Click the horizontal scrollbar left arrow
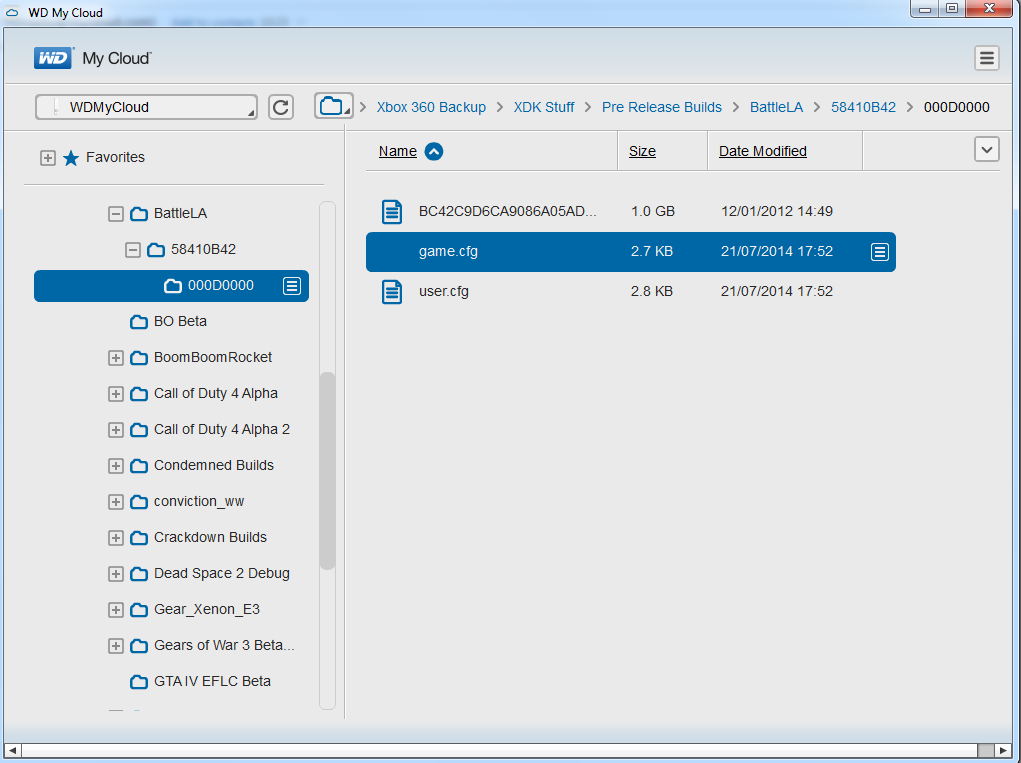The width and height of the screenshot is (1021, 763). [x=12, y=751]
